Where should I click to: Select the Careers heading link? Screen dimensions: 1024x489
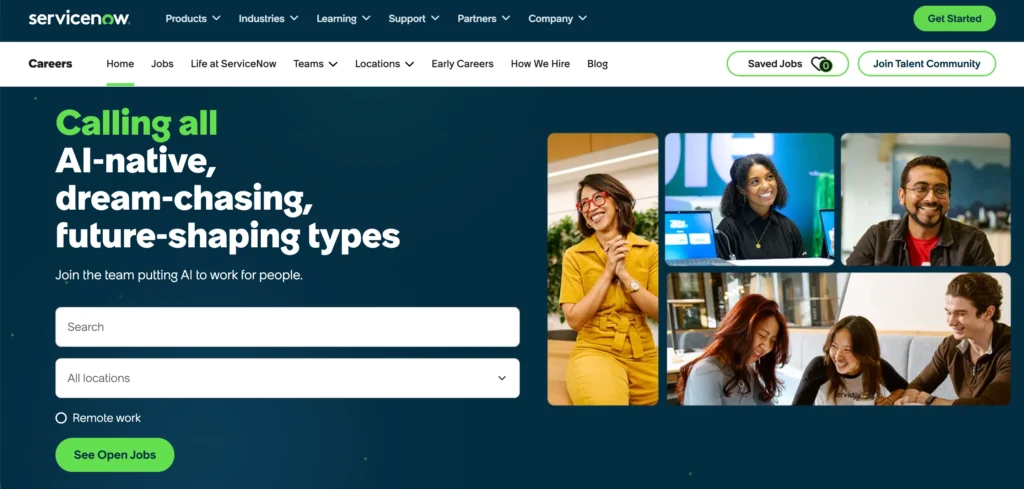(x=50, y=64)
